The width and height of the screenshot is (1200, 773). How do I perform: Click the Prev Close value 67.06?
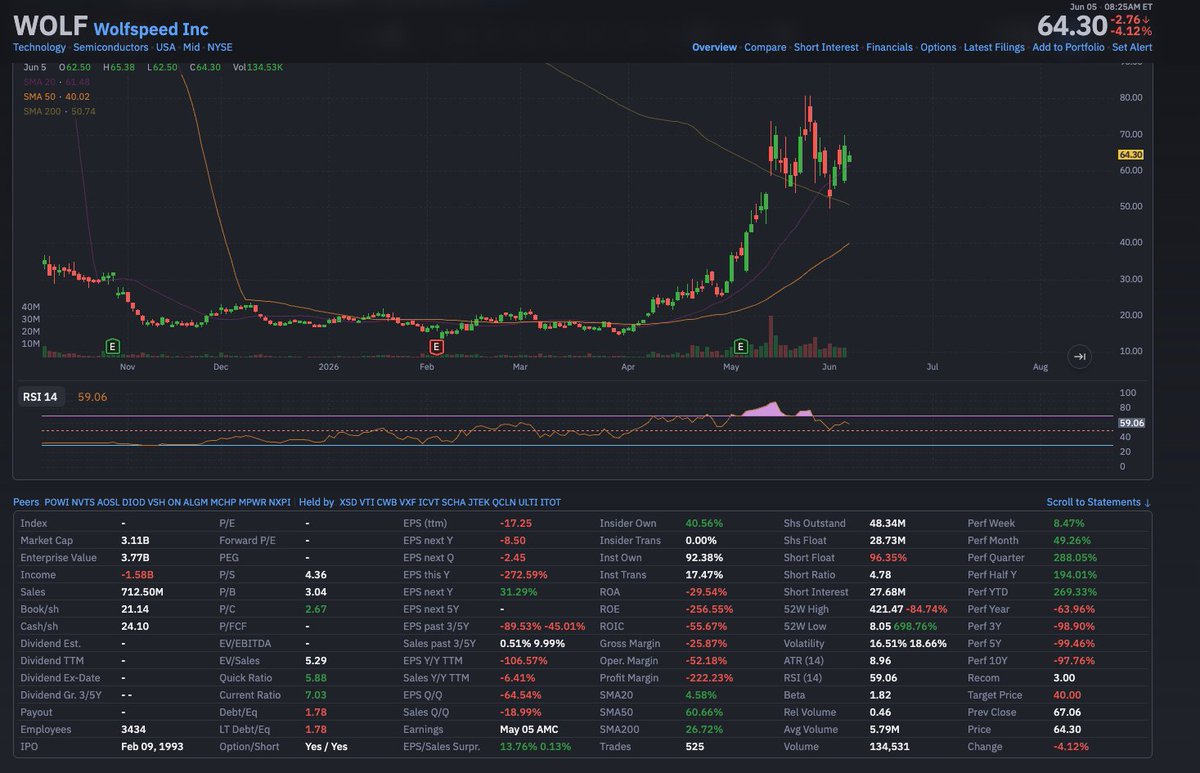coord(1067,712)
